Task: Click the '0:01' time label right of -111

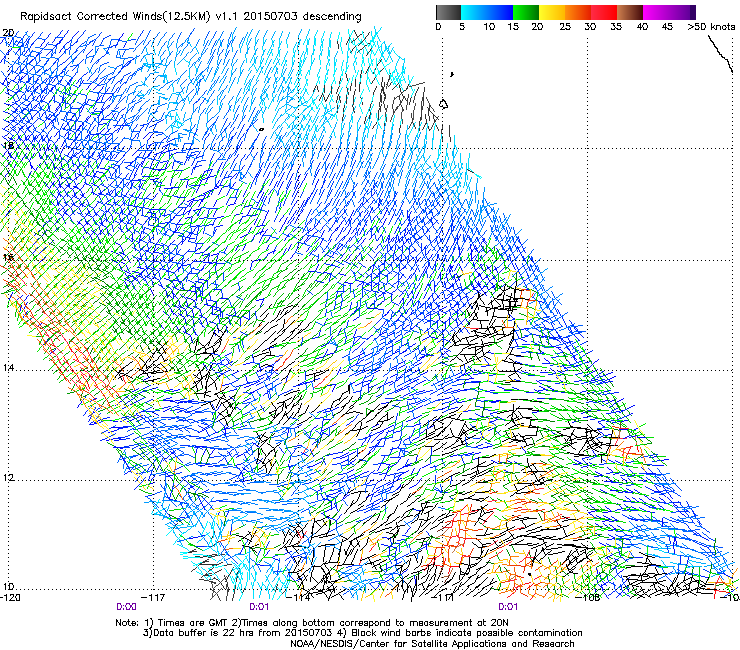Action: click(x=508, y=607)
